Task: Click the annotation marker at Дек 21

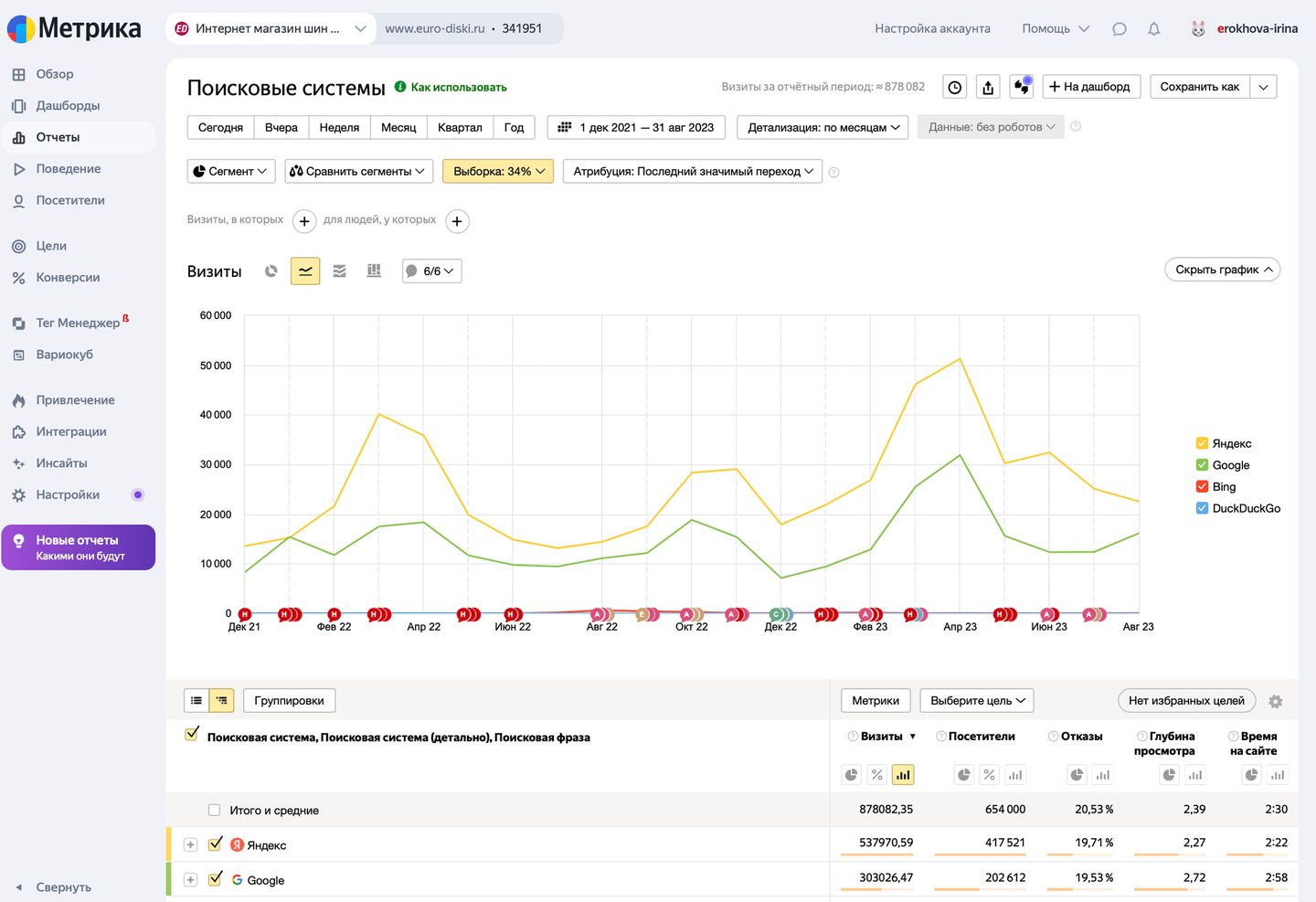Action: click(244, 614)
